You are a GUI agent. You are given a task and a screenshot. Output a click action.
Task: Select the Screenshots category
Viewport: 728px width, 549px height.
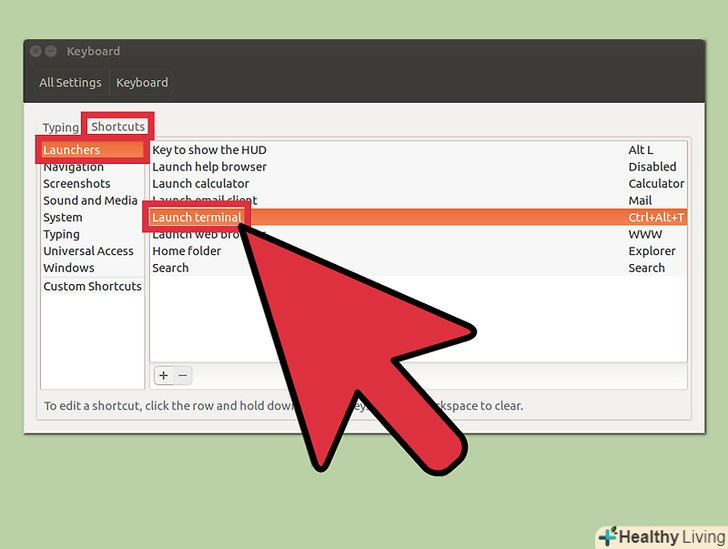(x=92, y=183)
